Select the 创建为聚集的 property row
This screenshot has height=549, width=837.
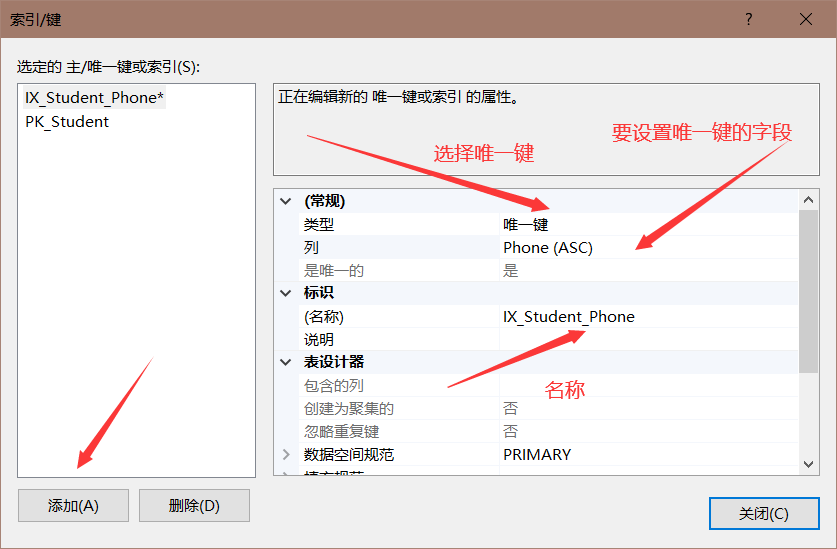pyautogui.click(x=548, y=409)
